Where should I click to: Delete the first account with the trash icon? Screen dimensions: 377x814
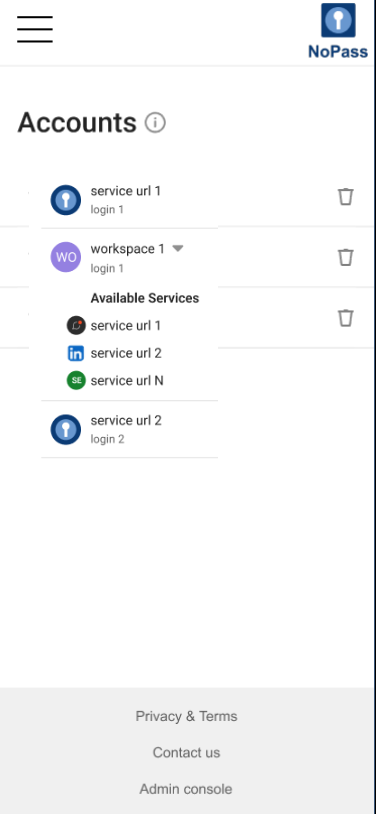click(346, 197)
